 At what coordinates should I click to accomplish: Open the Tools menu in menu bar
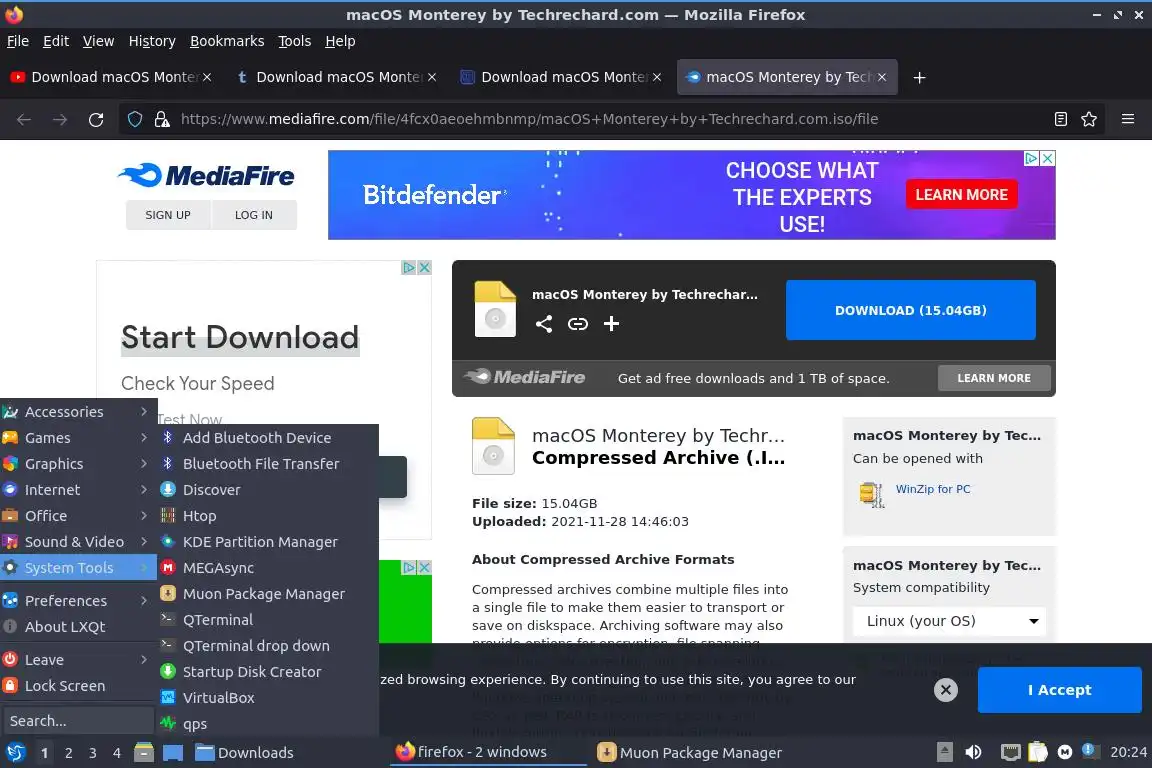tap(295, 41)
